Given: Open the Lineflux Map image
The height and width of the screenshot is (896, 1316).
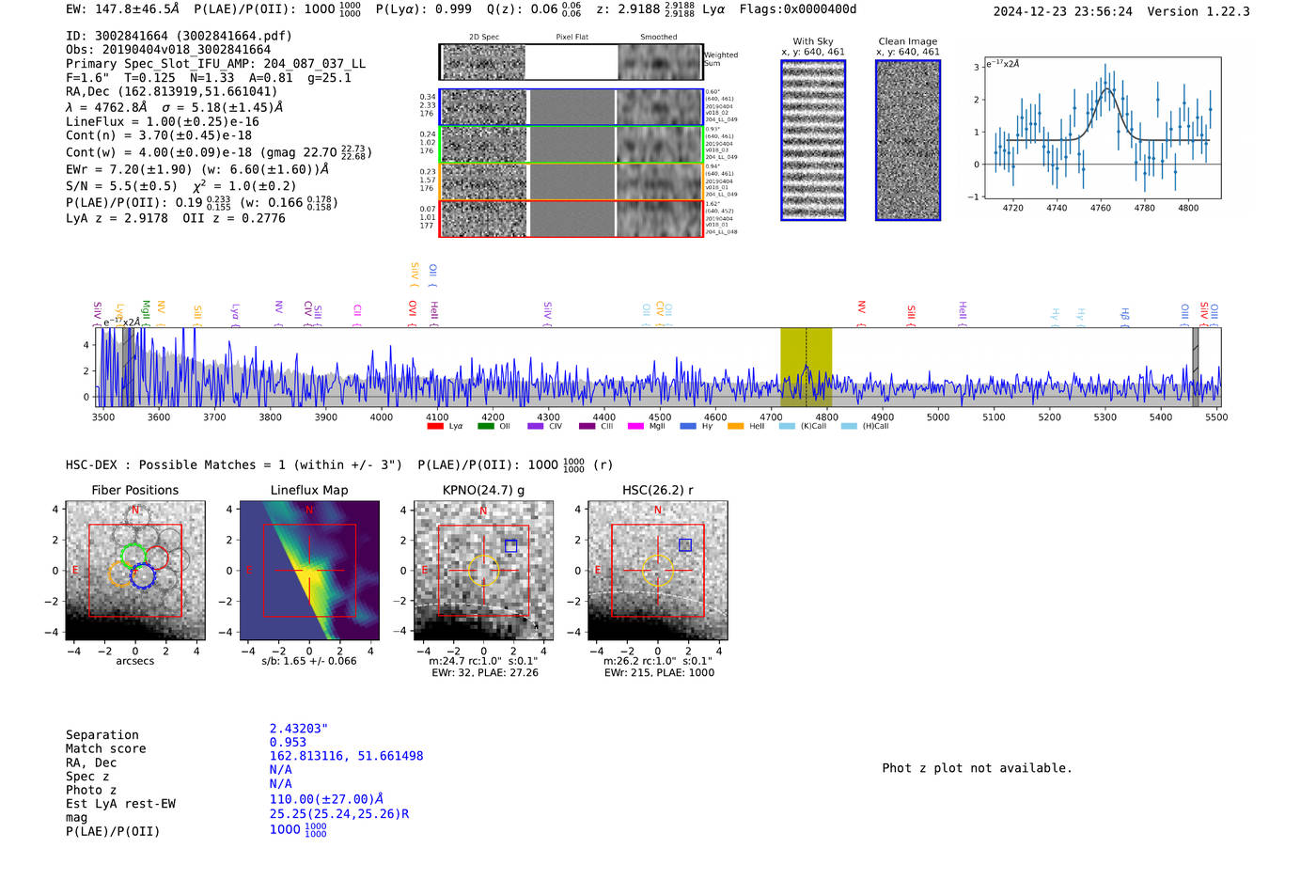Looking at the screenshot, I should [x=309, y=571].
